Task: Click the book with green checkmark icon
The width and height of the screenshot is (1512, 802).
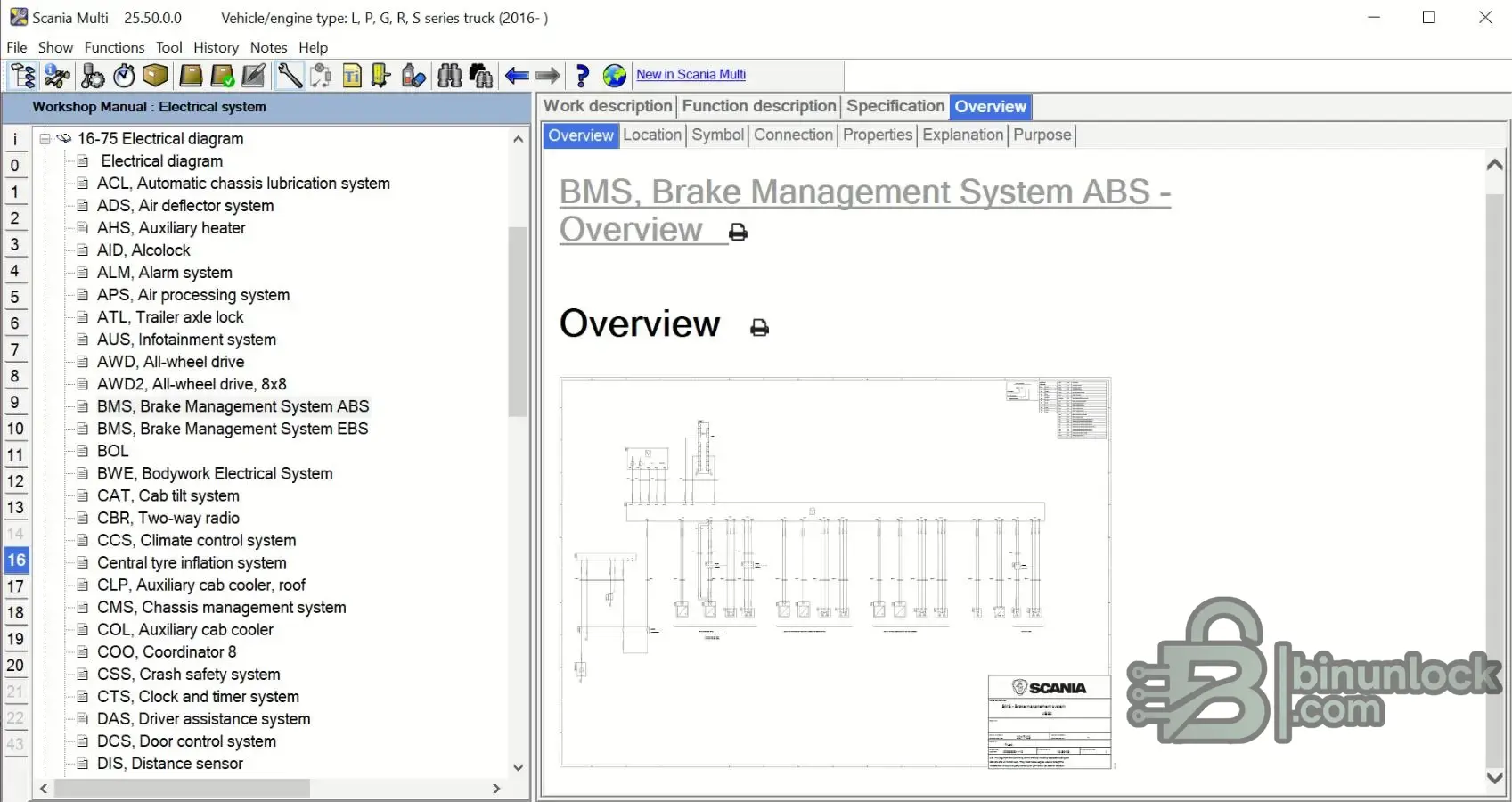Action: [x=223, y=76]
